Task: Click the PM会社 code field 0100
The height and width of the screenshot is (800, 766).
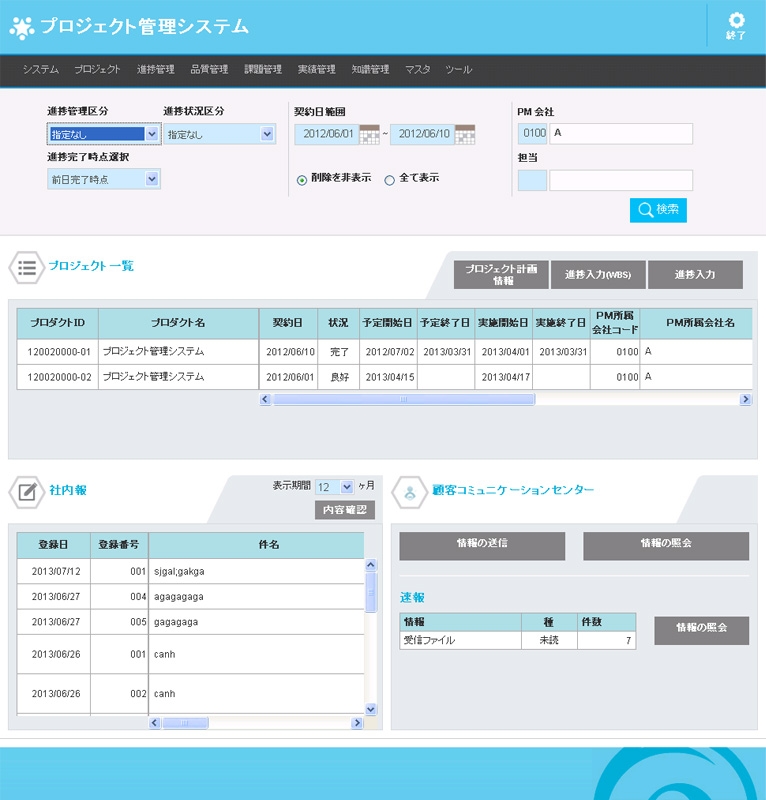Action: [x=533, y=134]
